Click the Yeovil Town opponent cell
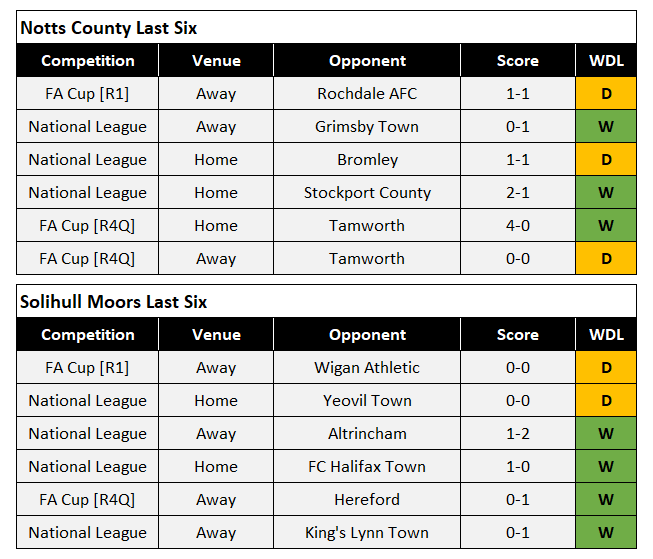The width and height of the screenshot is (653, 559). (367, 401)
